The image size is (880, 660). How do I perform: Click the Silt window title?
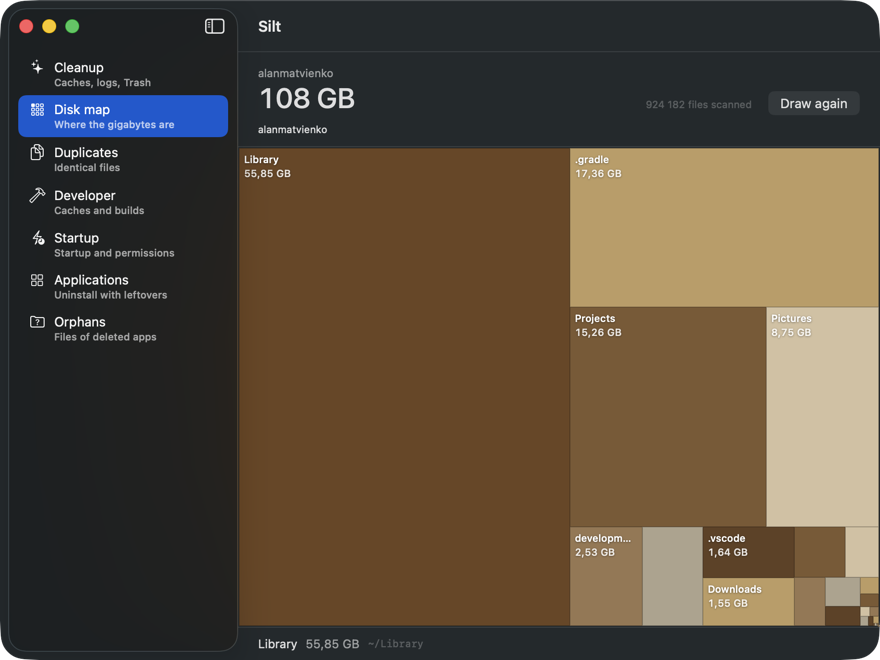point(269,26)
